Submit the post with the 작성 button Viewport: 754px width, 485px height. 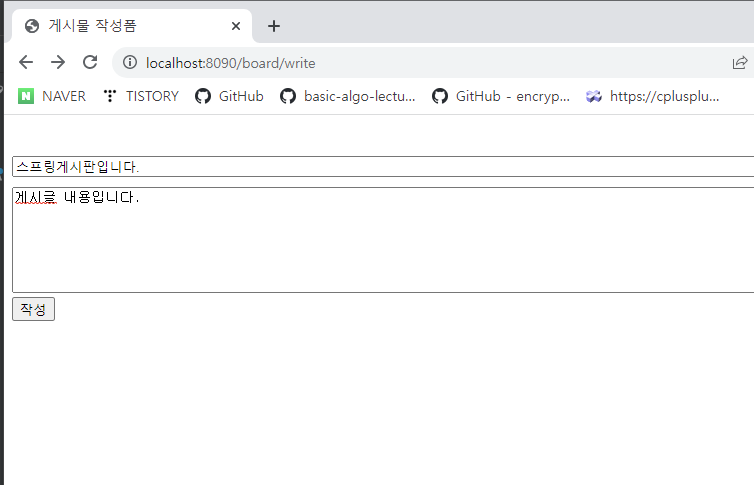coord(33,309)
